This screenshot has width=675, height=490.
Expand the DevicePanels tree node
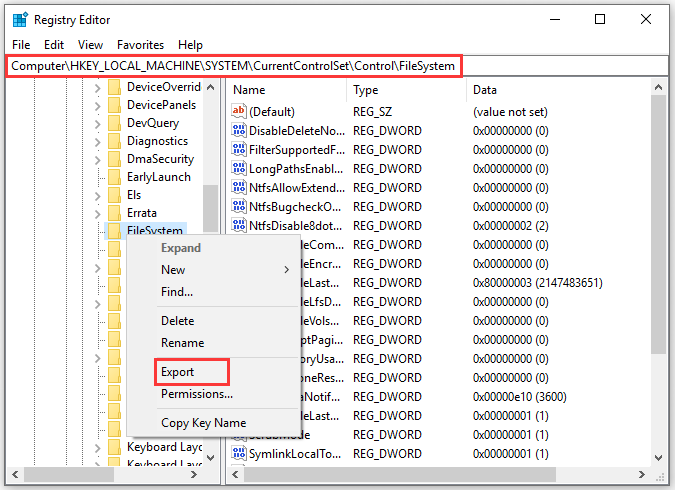(x=97, y=106)
